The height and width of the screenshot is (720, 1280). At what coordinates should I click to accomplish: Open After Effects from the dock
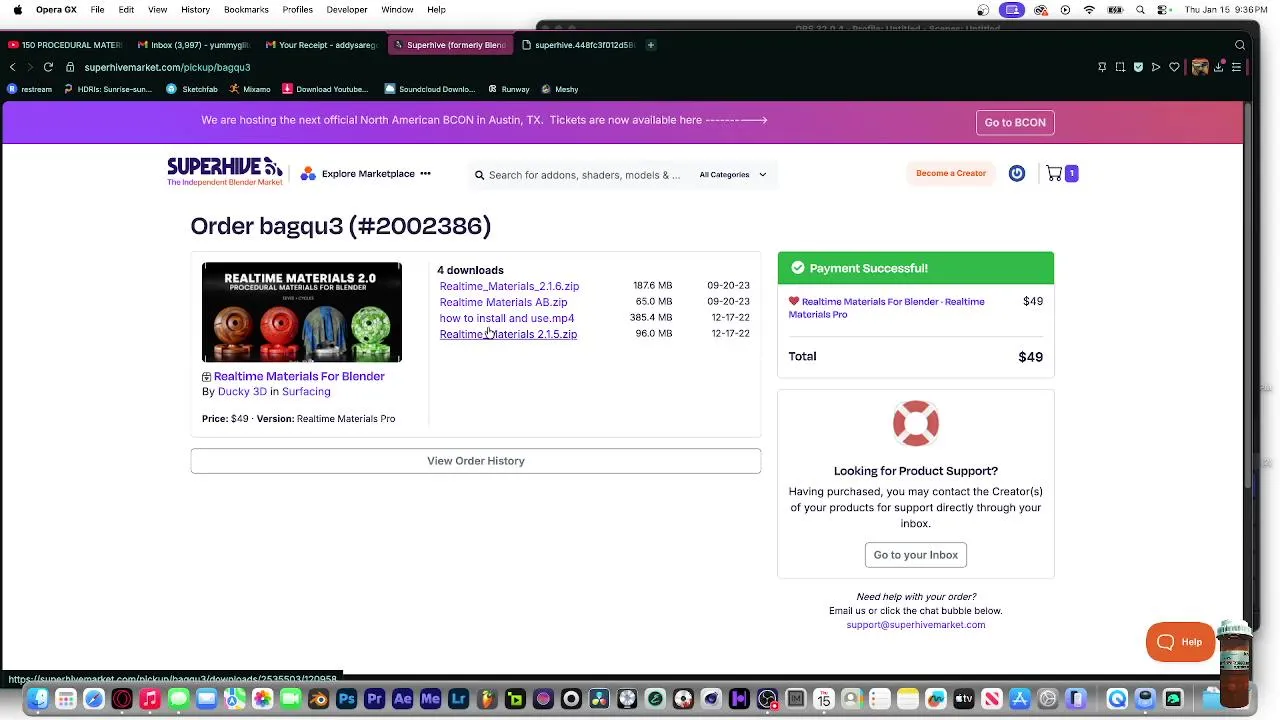[x=403, y=699]
